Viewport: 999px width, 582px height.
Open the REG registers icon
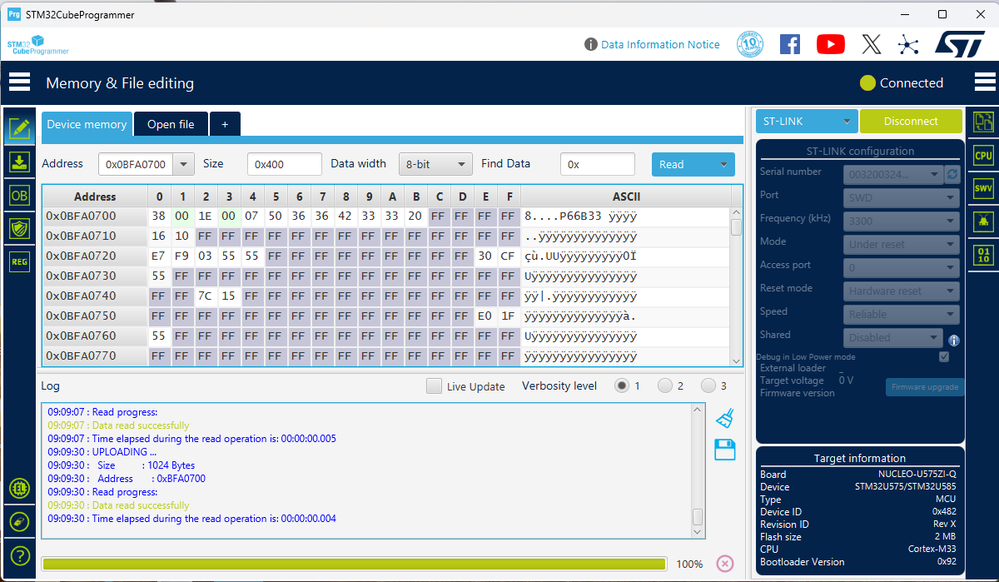20,261
